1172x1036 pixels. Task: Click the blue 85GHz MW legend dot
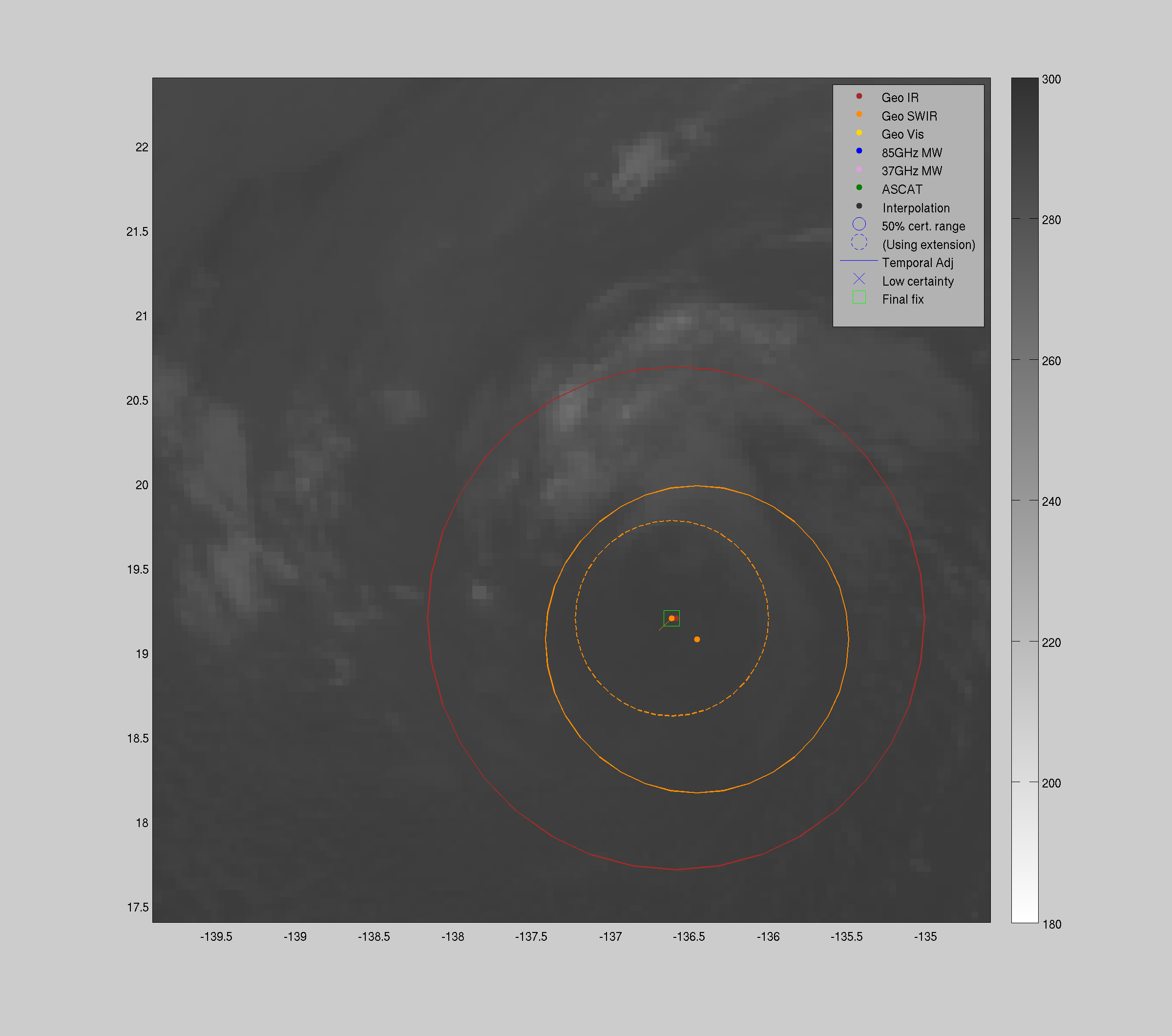(x=859, y=151)
